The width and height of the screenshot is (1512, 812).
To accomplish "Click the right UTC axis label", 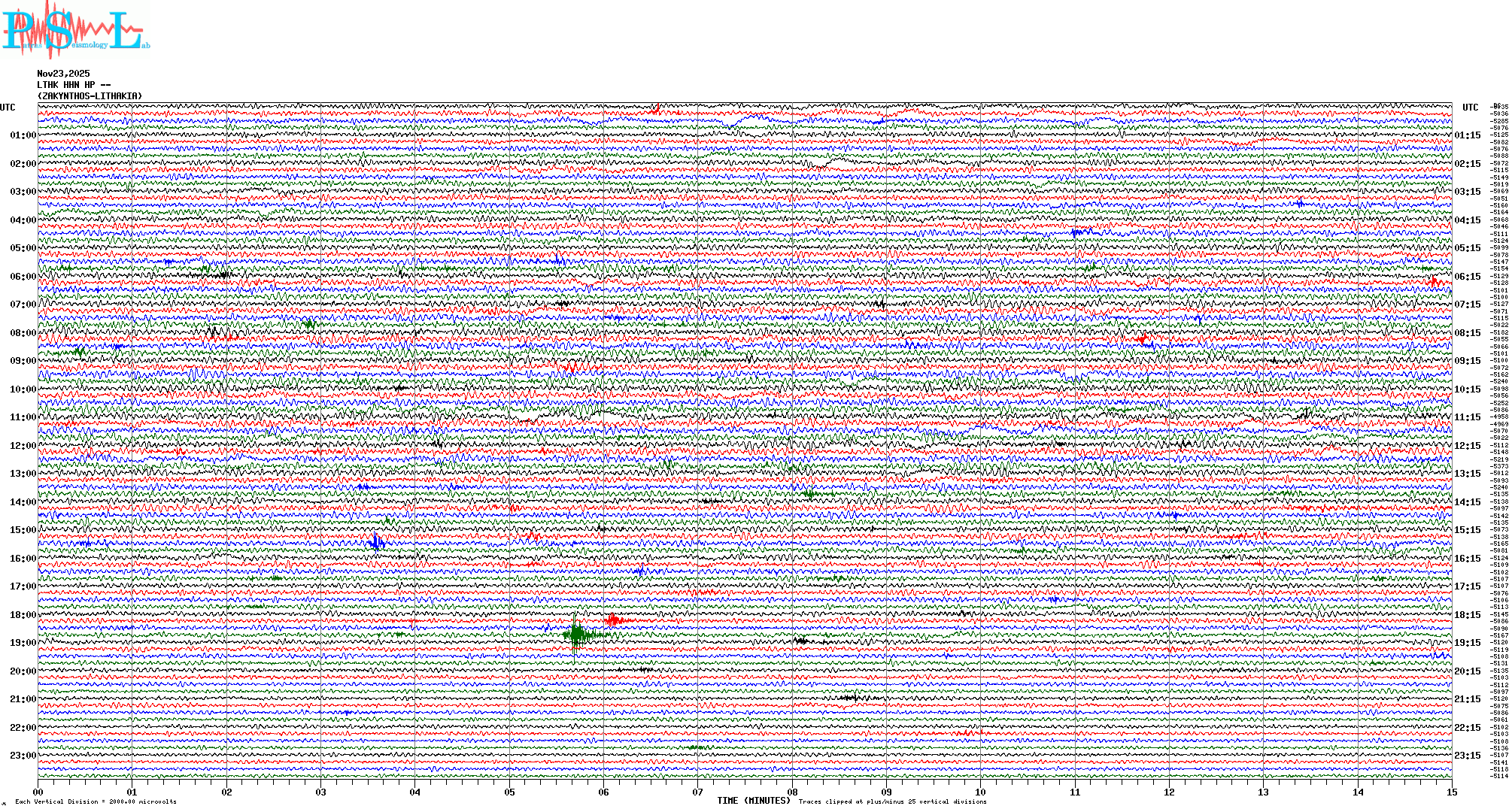I will (x=1470, y=108).
